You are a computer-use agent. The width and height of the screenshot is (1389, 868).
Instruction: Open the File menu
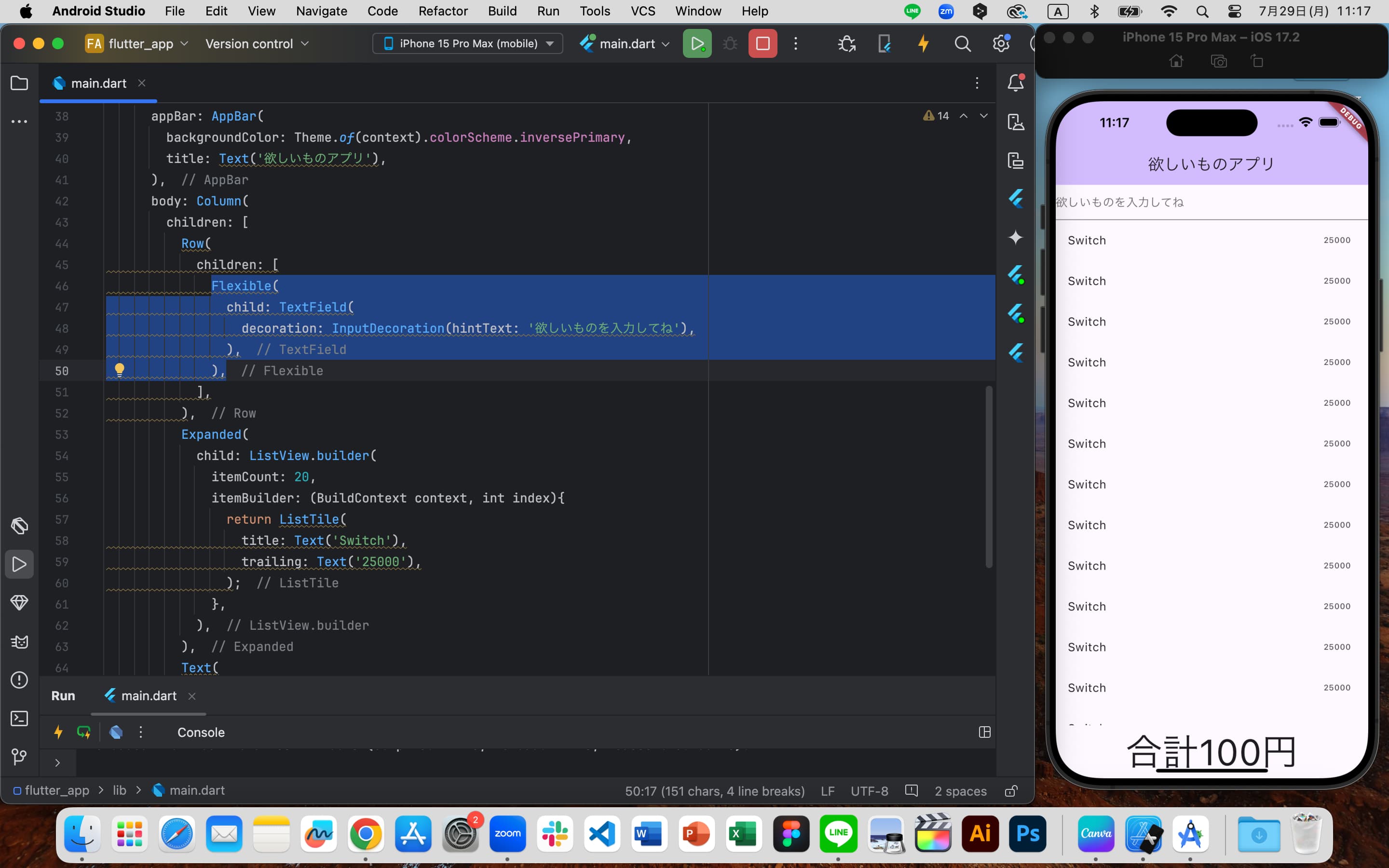point(175,11)
